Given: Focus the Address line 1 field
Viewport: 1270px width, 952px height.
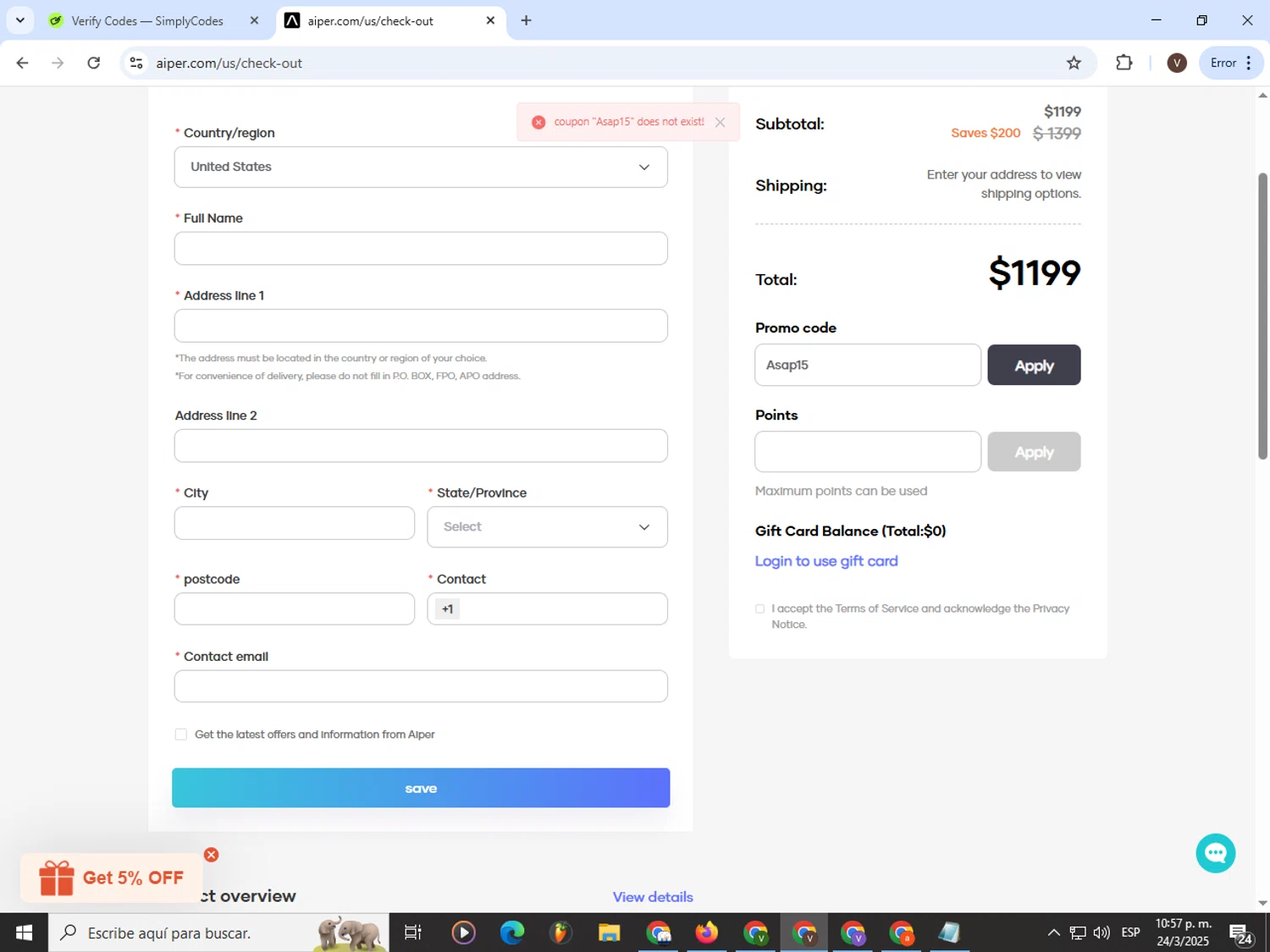Looking at the screenshot, I should [x=421, y=326].
